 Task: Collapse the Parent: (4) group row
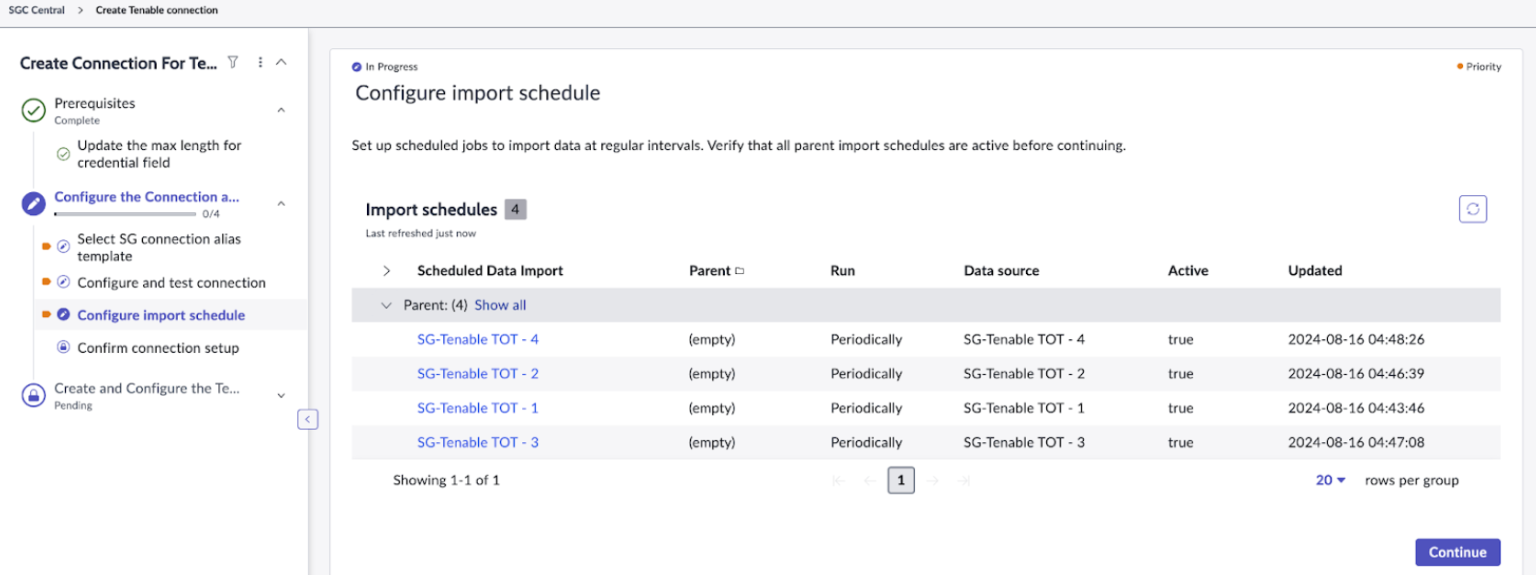(387, 305)
